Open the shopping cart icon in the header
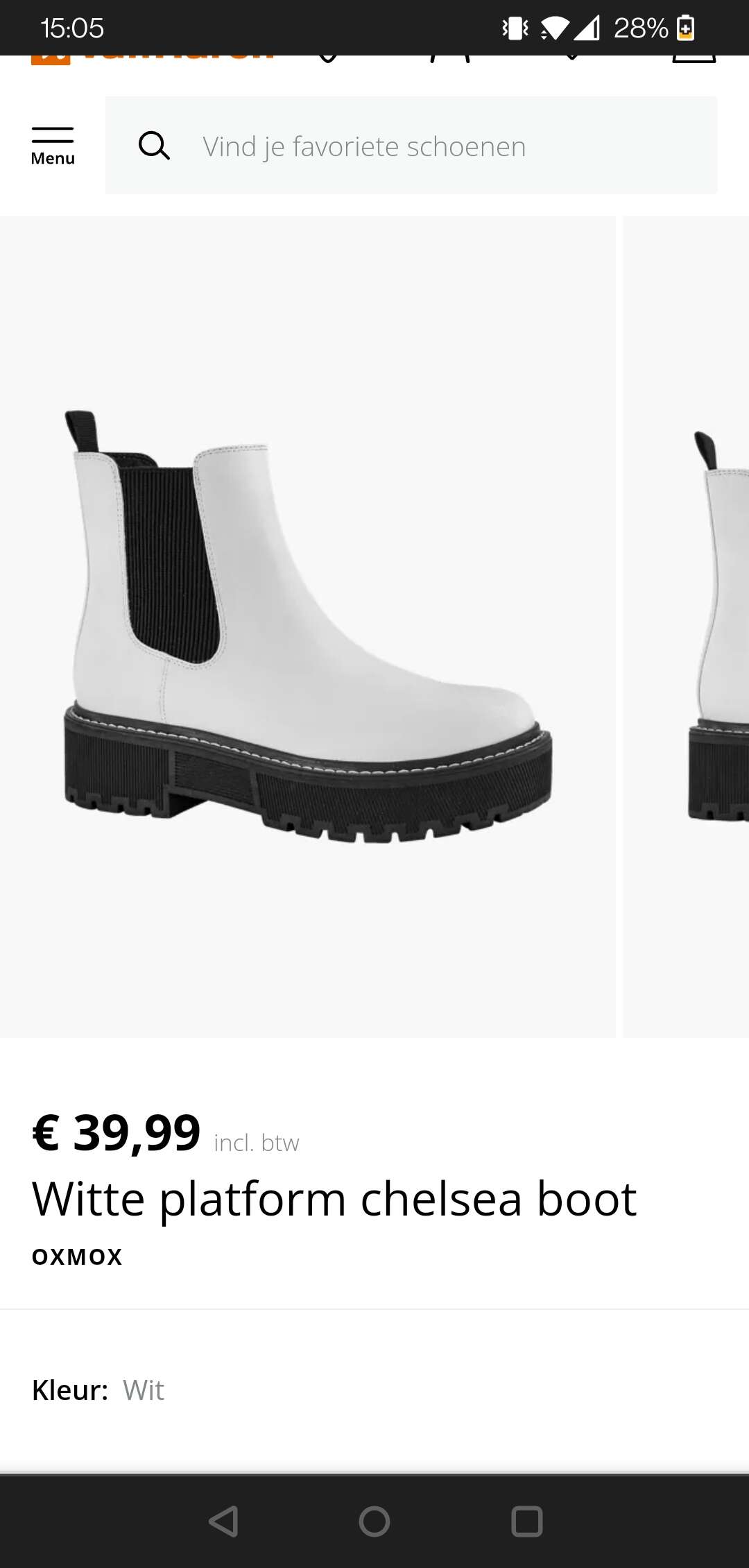The width and height of the screenshot is (749, 1568). tap(694, 60)
